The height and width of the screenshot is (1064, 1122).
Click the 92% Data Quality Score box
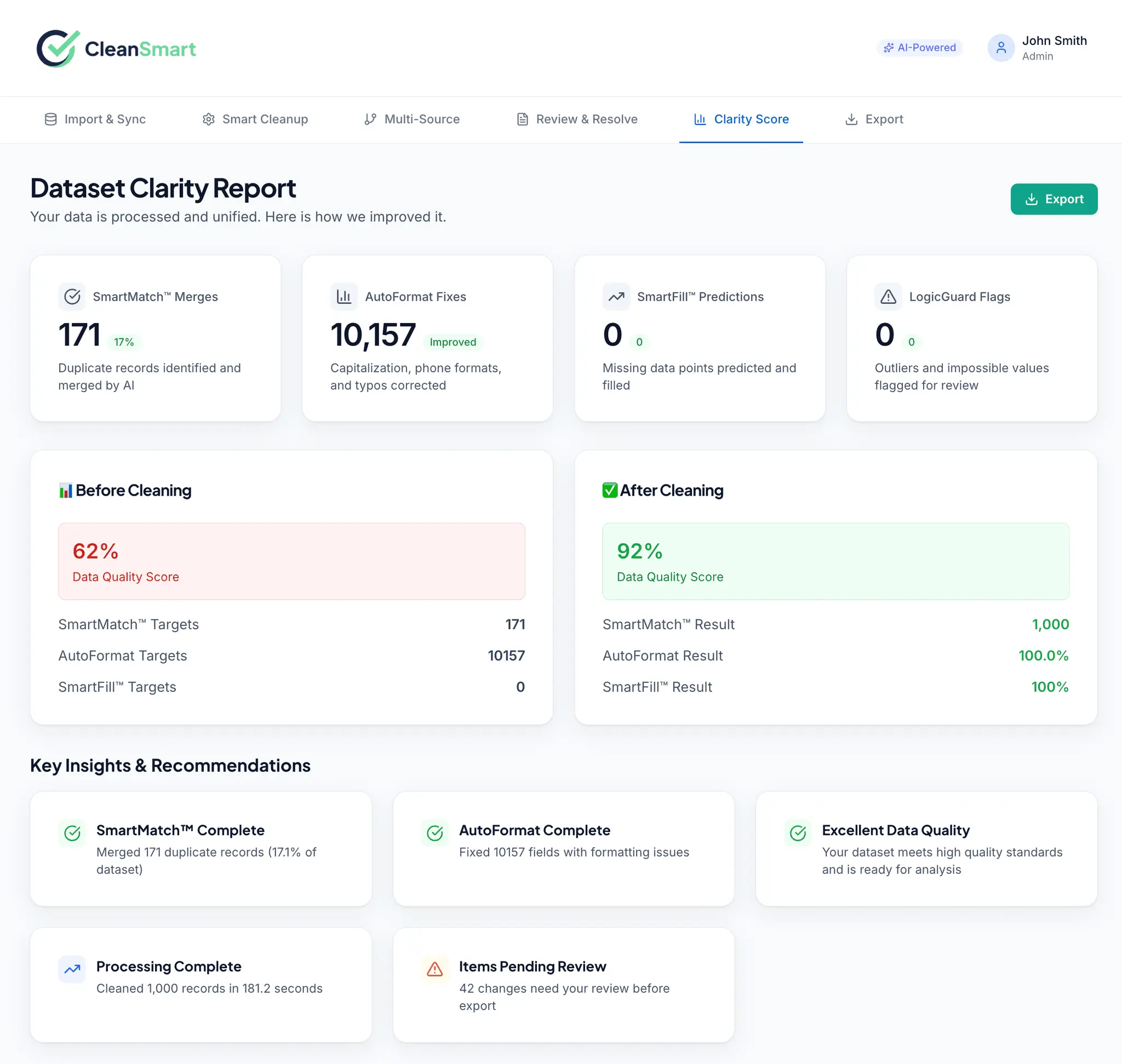836,561
